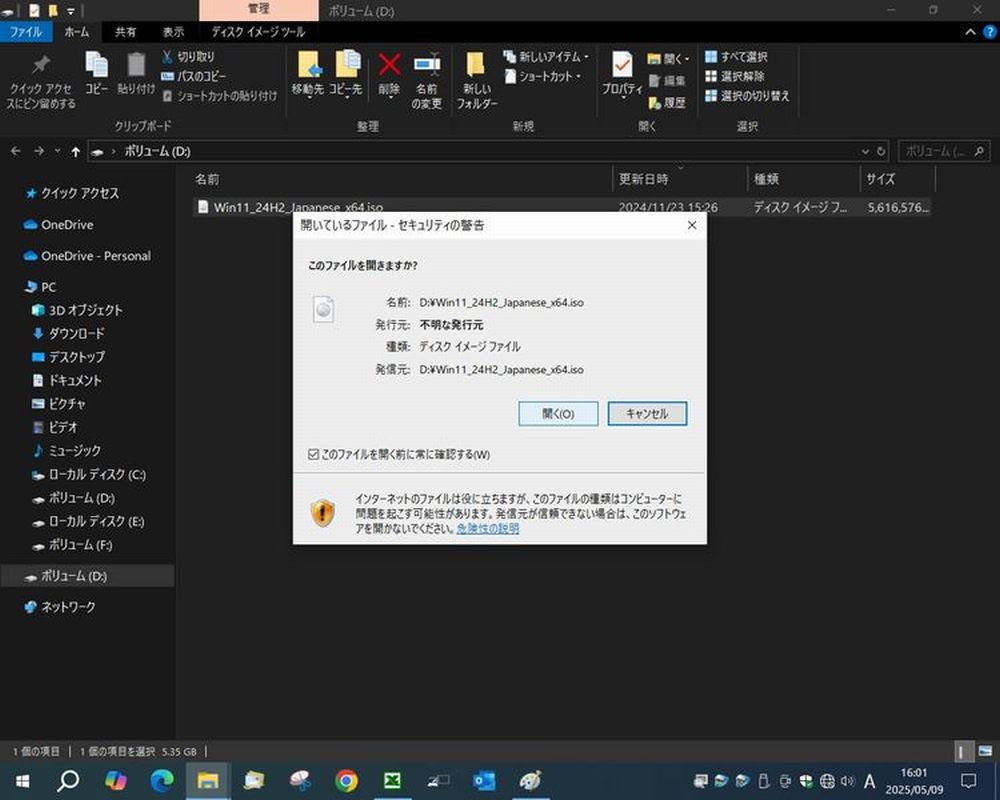Switch to the View (表示) tab
This screenshot has width=1000, height=800.
[173, 32]
